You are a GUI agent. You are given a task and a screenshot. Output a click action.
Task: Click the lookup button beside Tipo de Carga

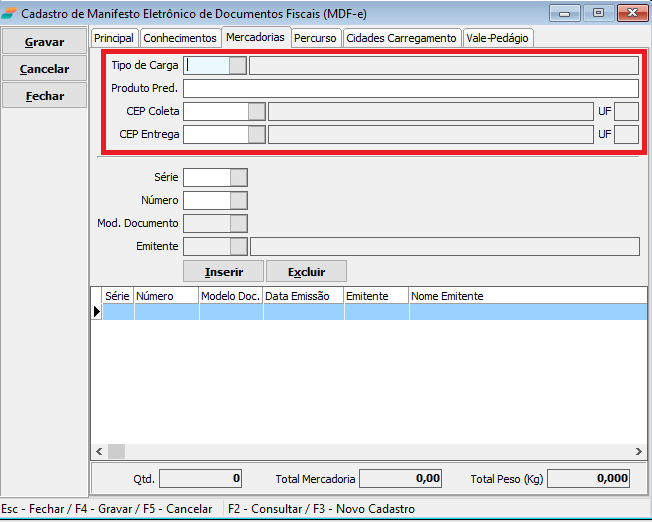[237, 66]
